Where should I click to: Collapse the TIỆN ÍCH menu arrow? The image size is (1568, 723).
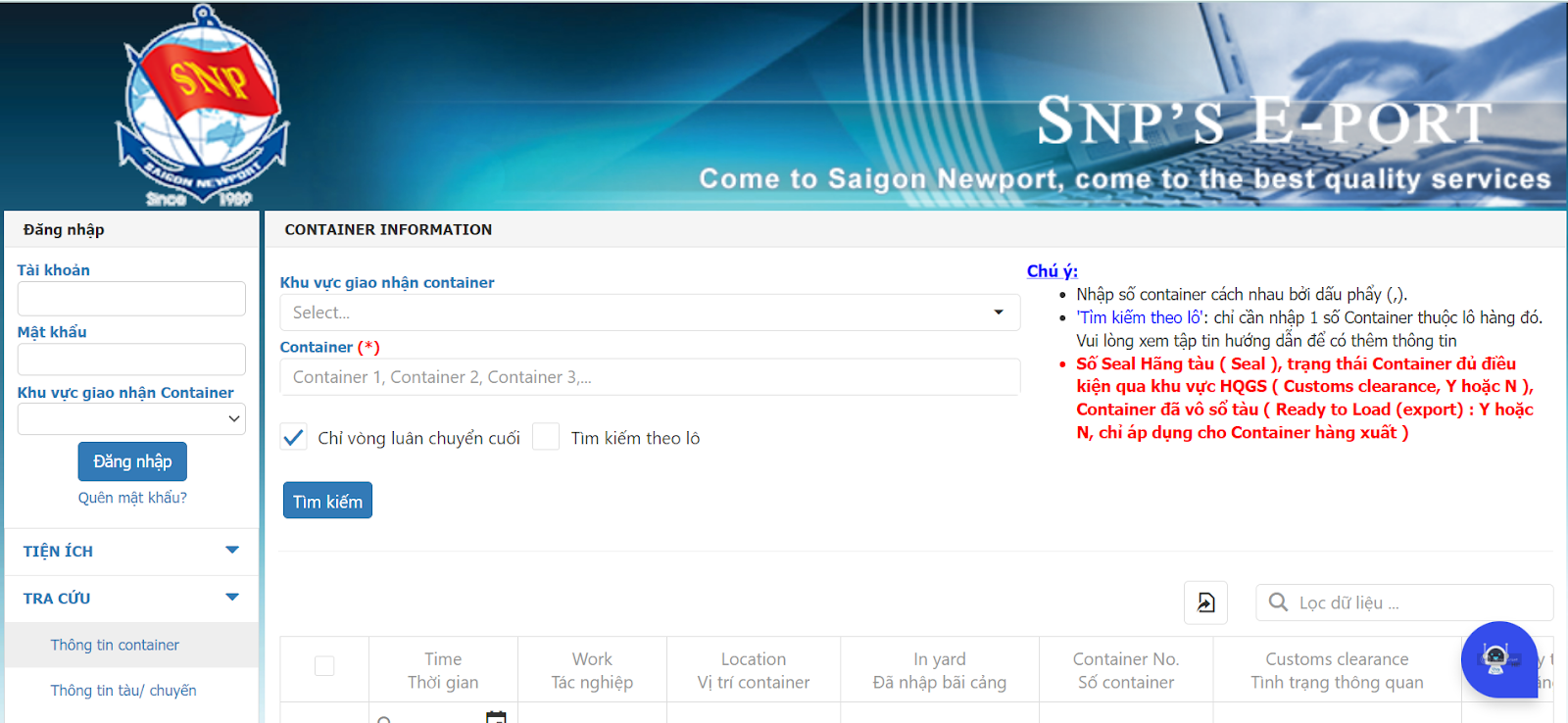[x=232, y=550]
